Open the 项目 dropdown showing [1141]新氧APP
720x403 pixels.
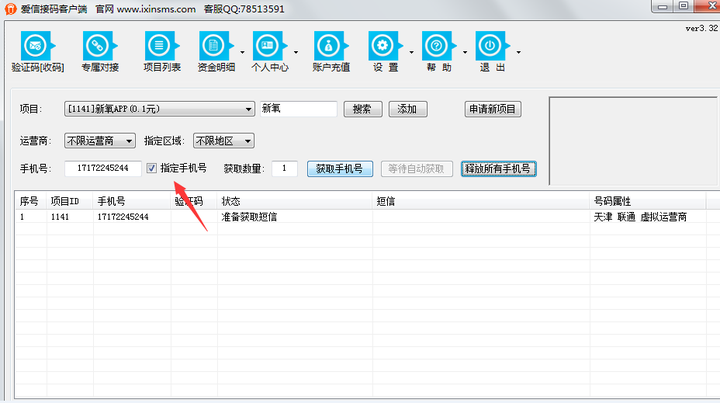159,109
